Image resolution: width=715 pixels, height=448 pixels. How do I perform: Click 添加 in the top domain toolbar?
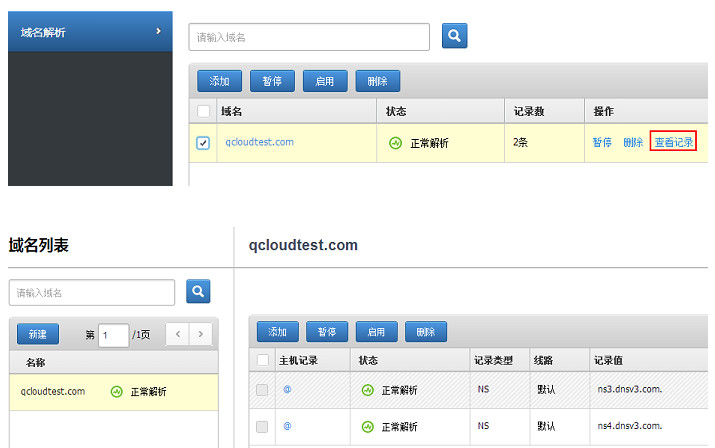pyautogui.click(x=219, y=81)
